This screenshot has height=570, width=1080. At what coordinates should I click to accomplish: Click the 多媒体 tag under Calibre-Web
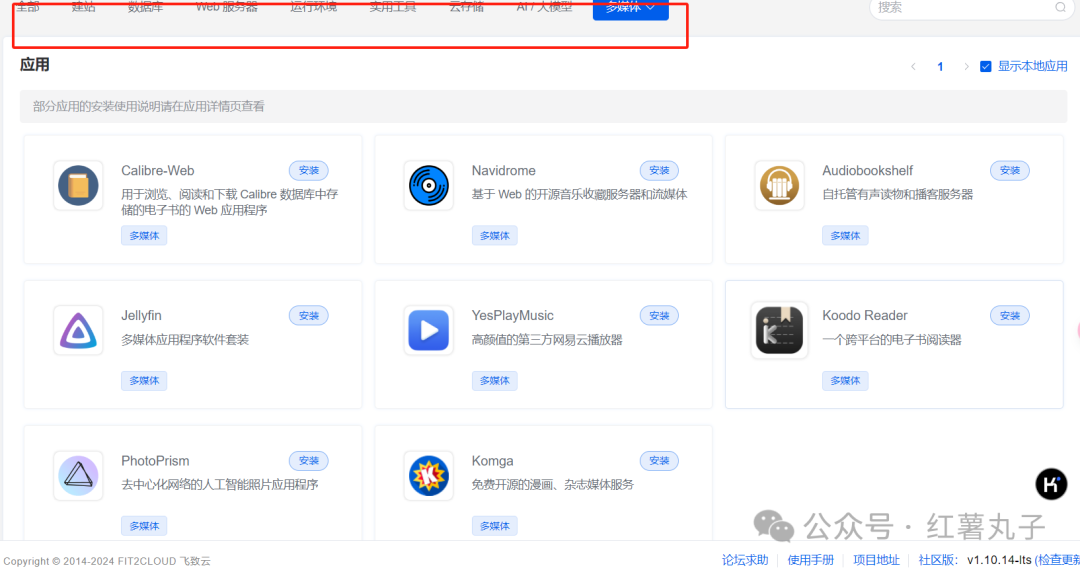tap(144, 235)
